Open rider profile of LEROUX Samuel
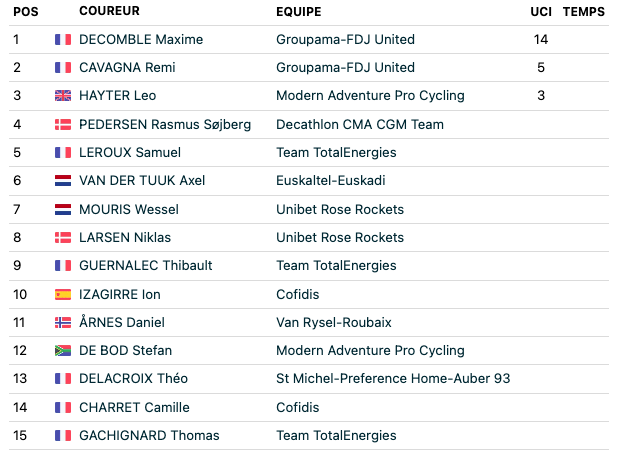Screen dimensions: 619x450 (x=130, y=152)
